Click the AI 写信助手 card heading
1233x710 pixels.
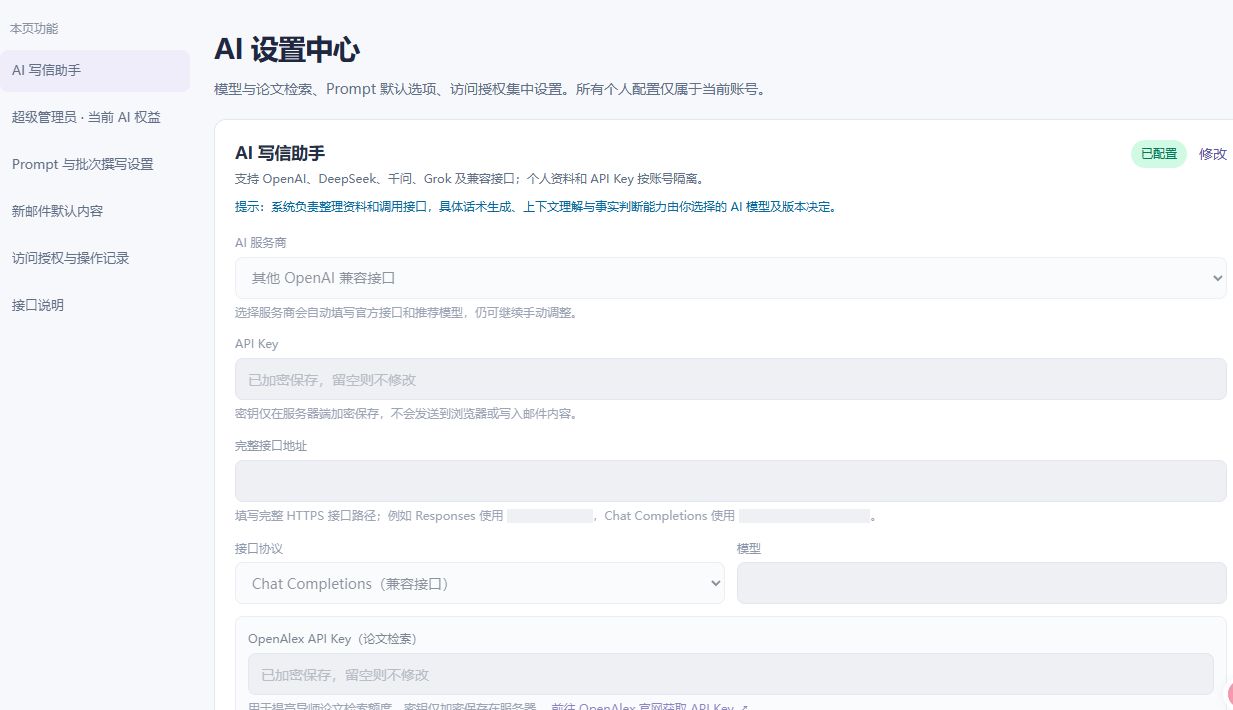280,153
